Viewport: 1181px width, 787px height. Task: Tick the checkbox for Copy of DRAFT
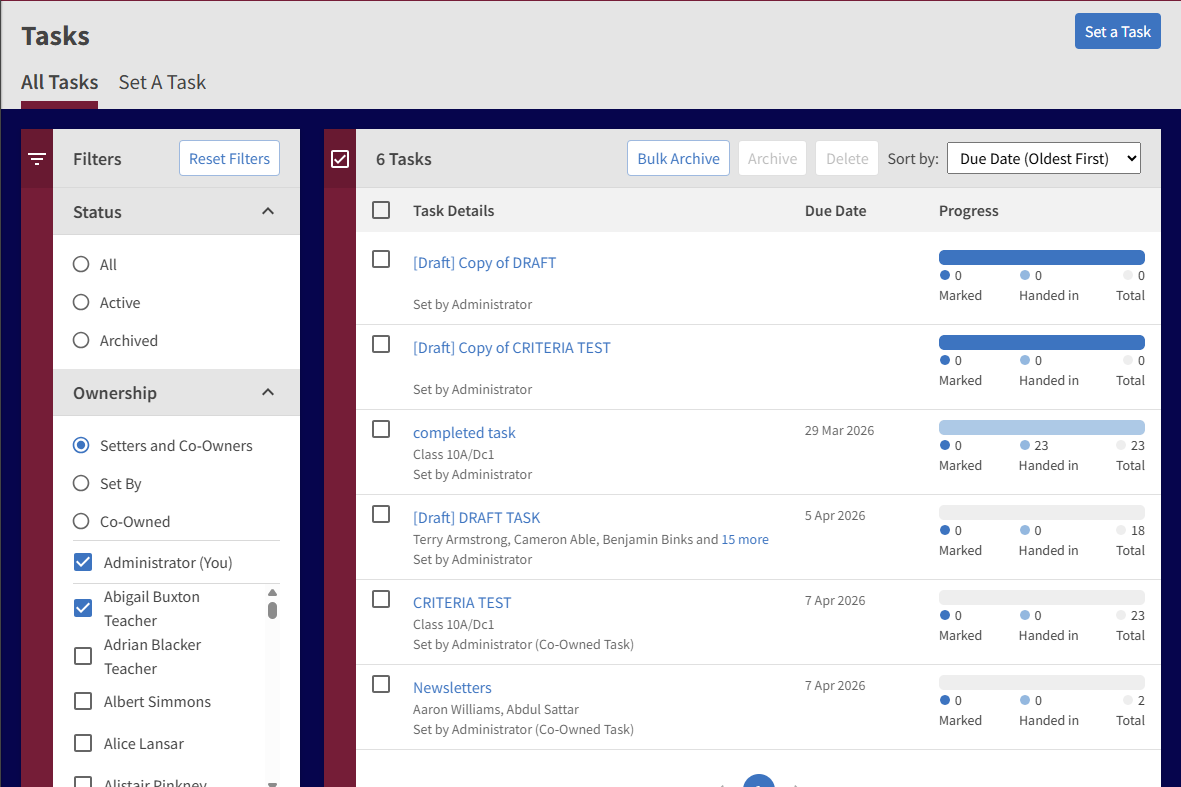[381, 259]
